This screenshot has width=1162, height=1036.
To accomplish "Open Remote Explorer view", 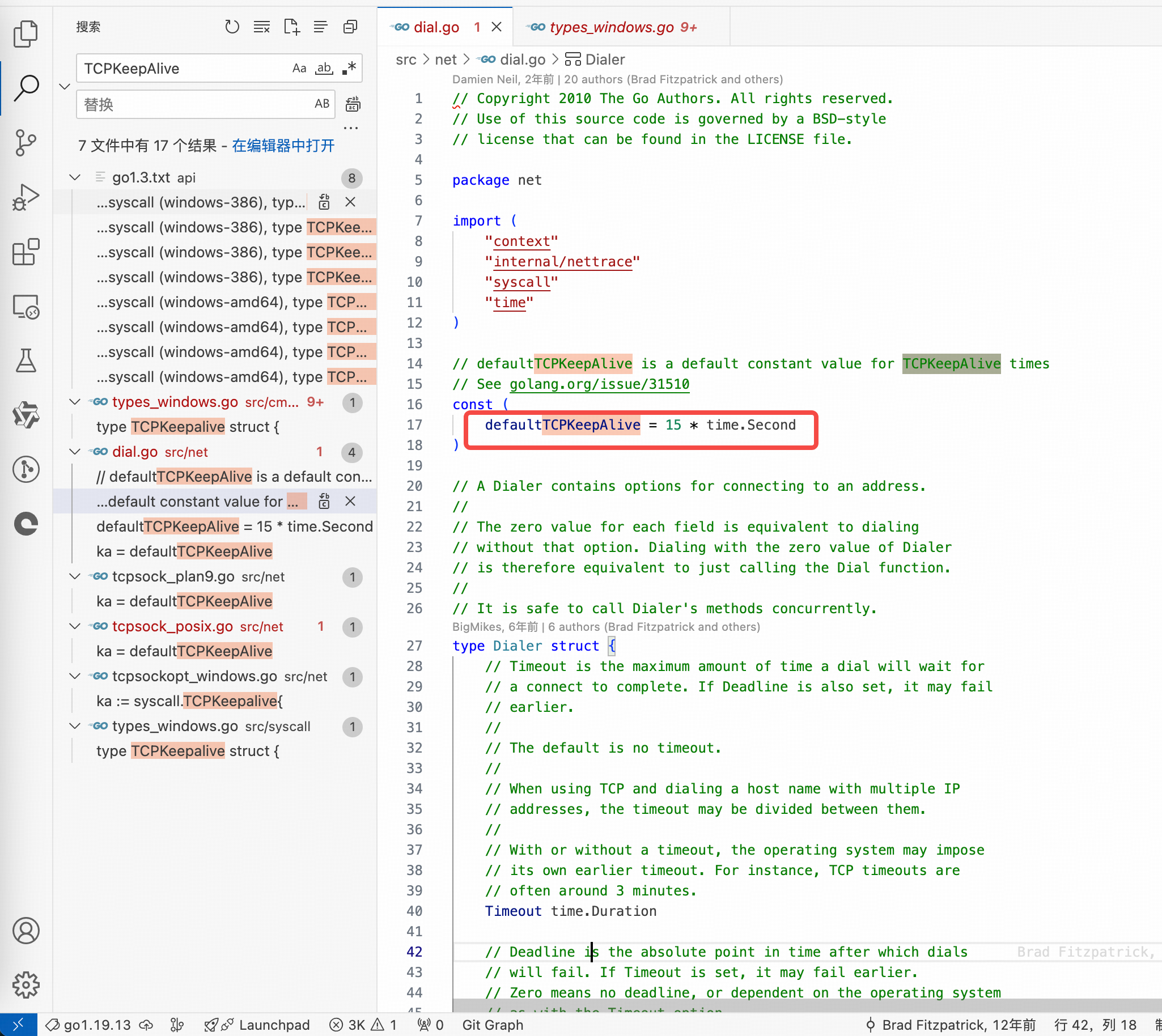I will [x=26, y=306].
